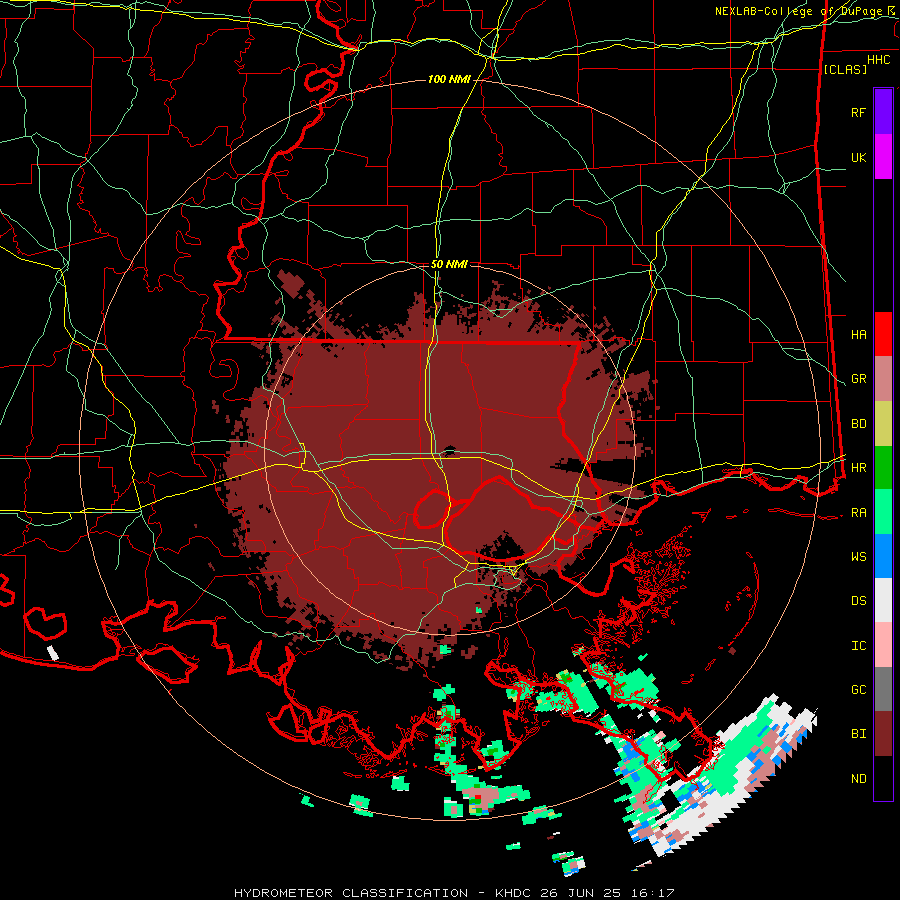Image resolution: width=900 pixels, height=900 pixels.
Task: Click the HR dark green legend swatch
Action: coord(883,468)
